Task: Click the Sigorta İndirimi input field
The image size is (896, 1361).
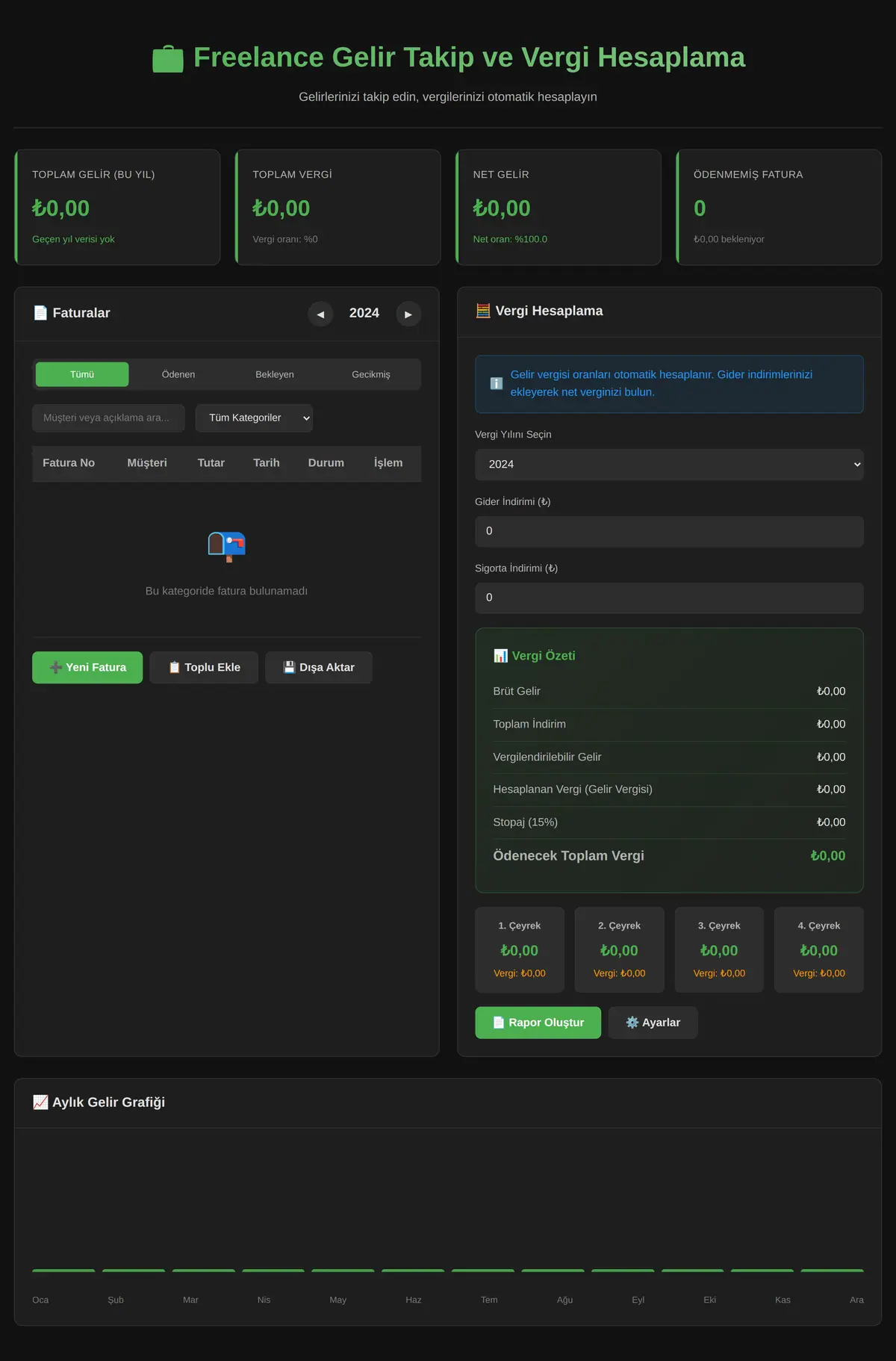Action: coord(669,598)
